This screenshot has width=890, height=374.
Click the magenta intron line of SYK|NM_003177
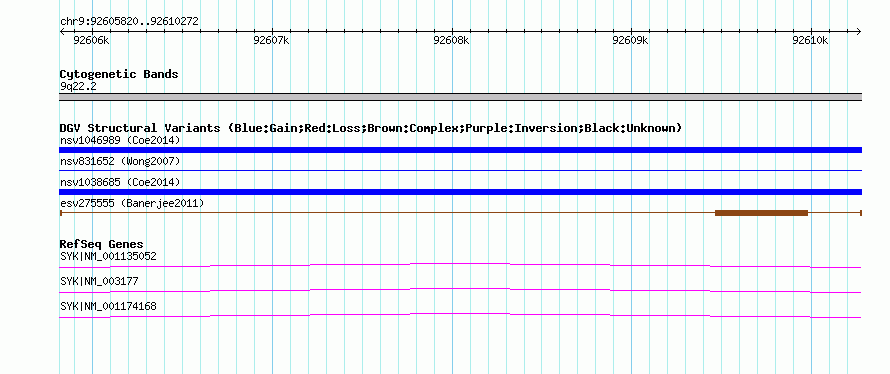click(x=460, y=289)
